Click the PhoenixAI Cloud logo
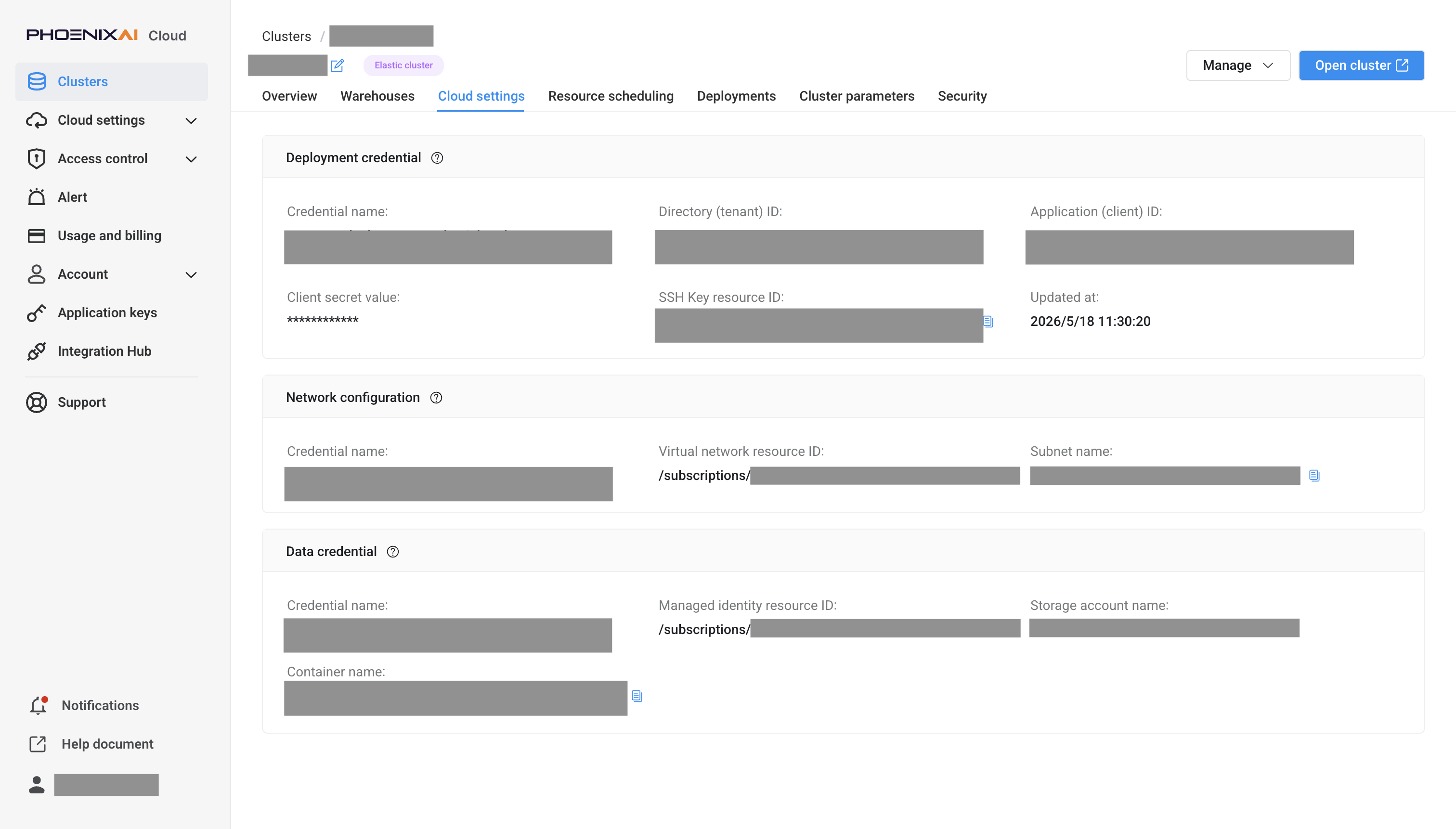 [106, 35]
